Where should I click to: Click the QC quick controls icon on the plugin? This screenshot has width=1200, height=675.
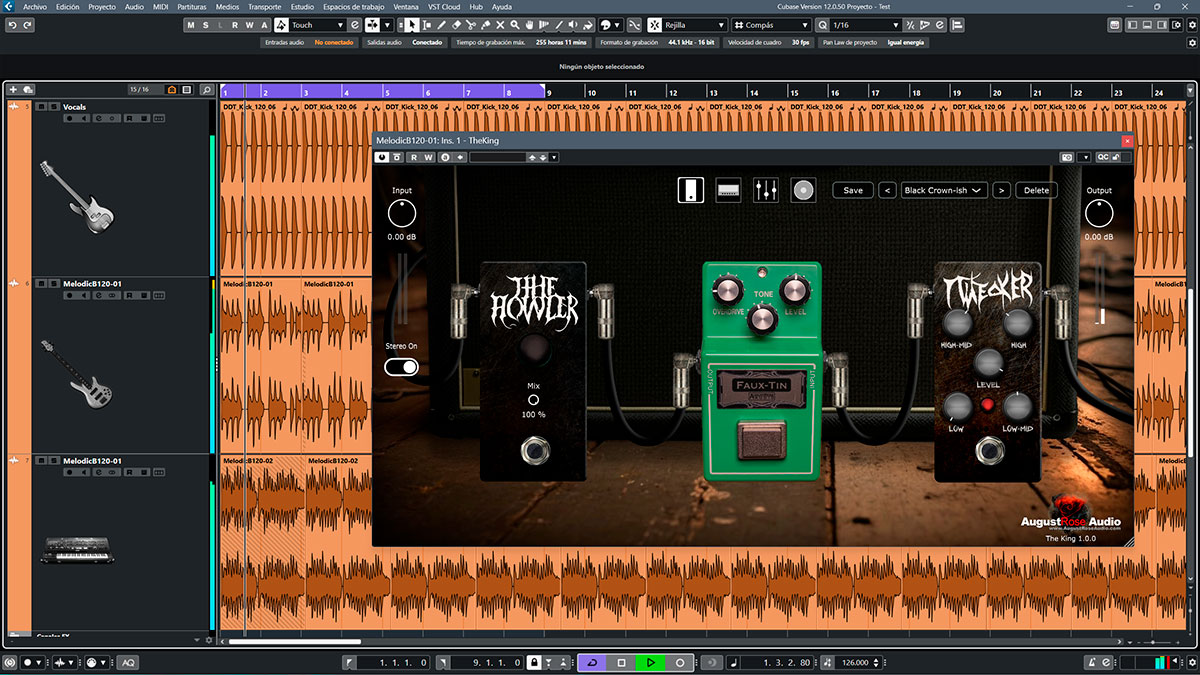(1103, 157)
